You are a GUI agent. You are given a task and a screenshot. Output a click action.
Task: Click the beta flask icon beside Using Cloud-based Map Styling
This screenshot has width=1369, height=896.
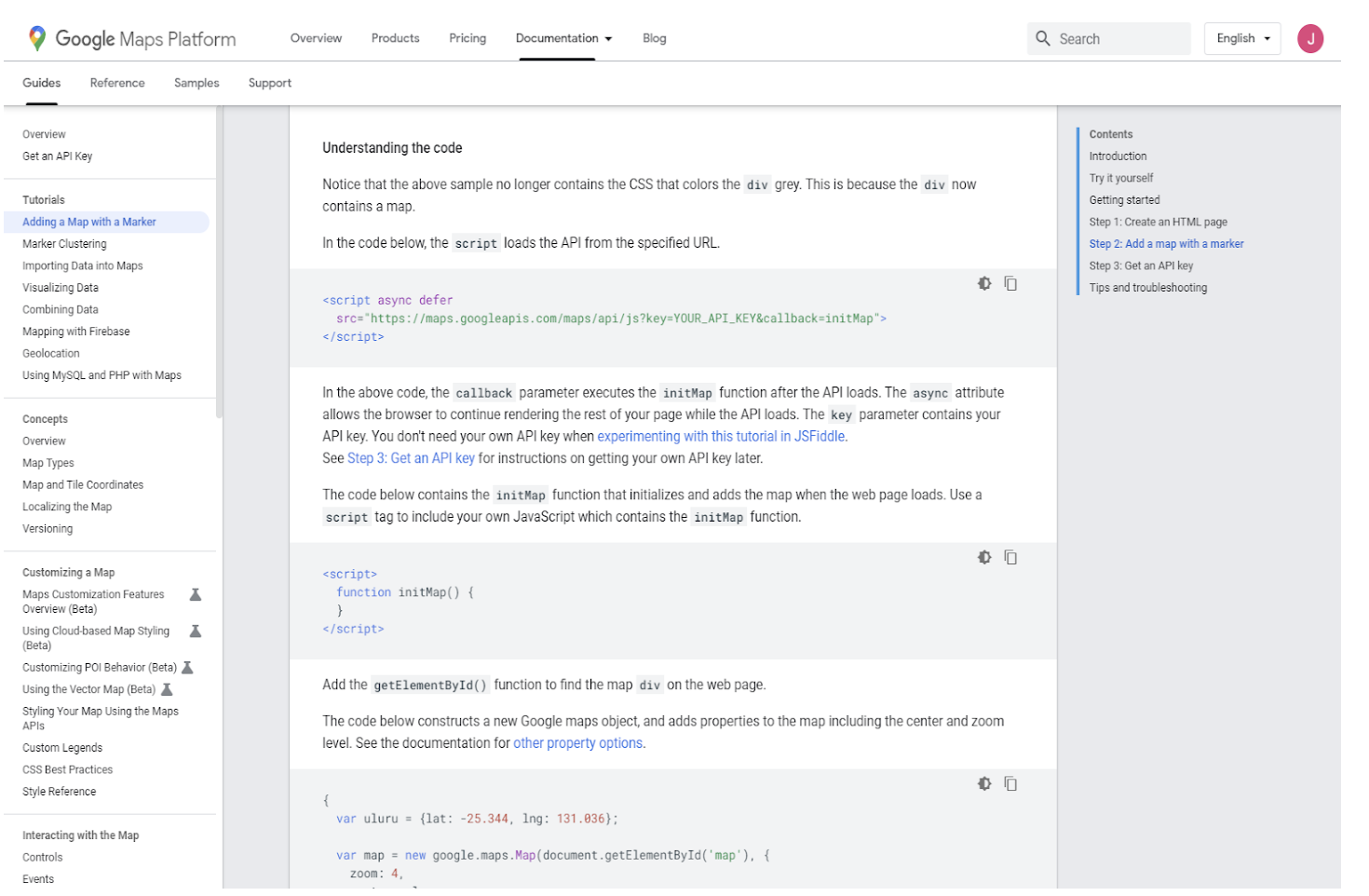pos(196,631)
